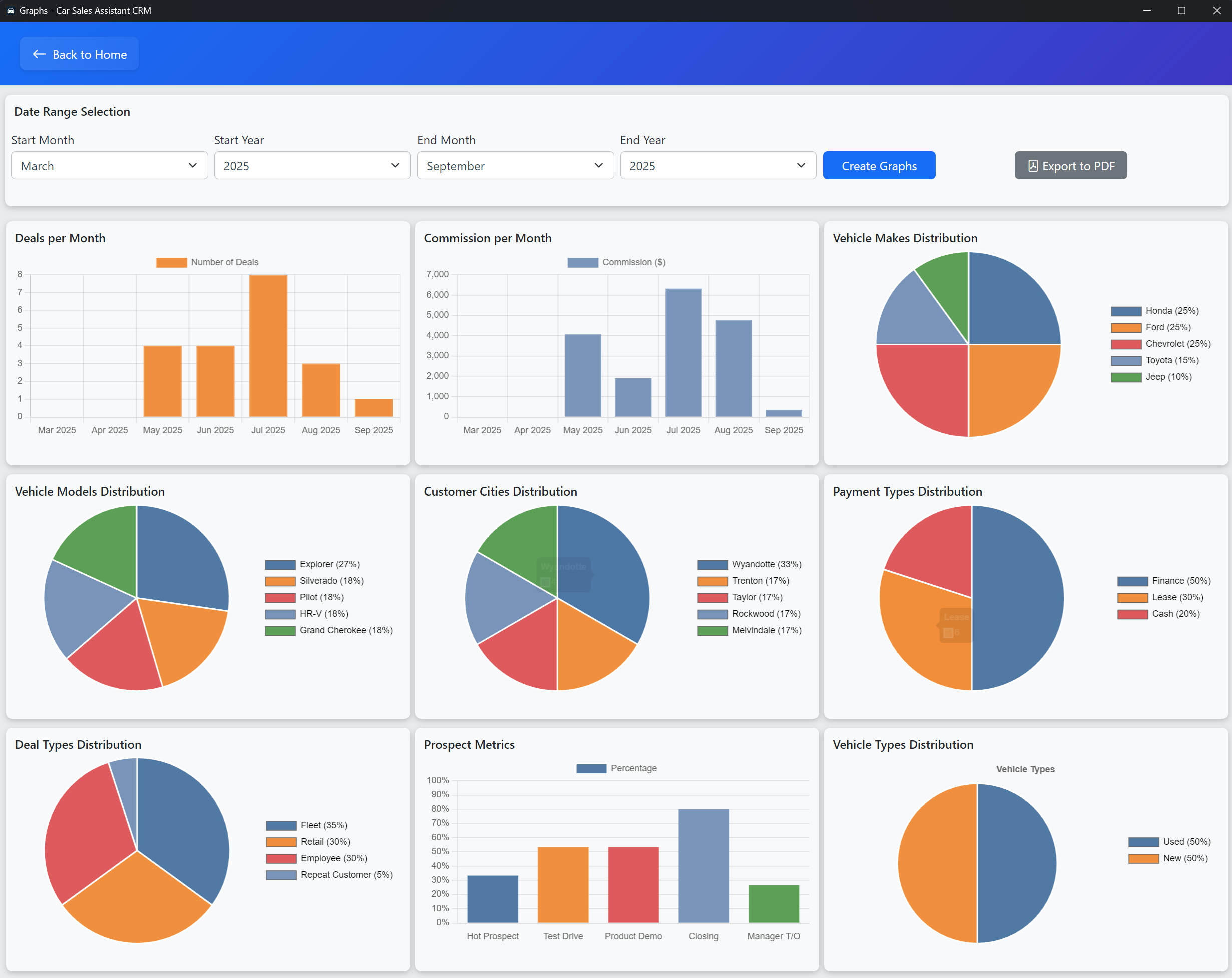Click the Fleet legend swatch
Screen dimensions: 1232x978
pos(281,825)
